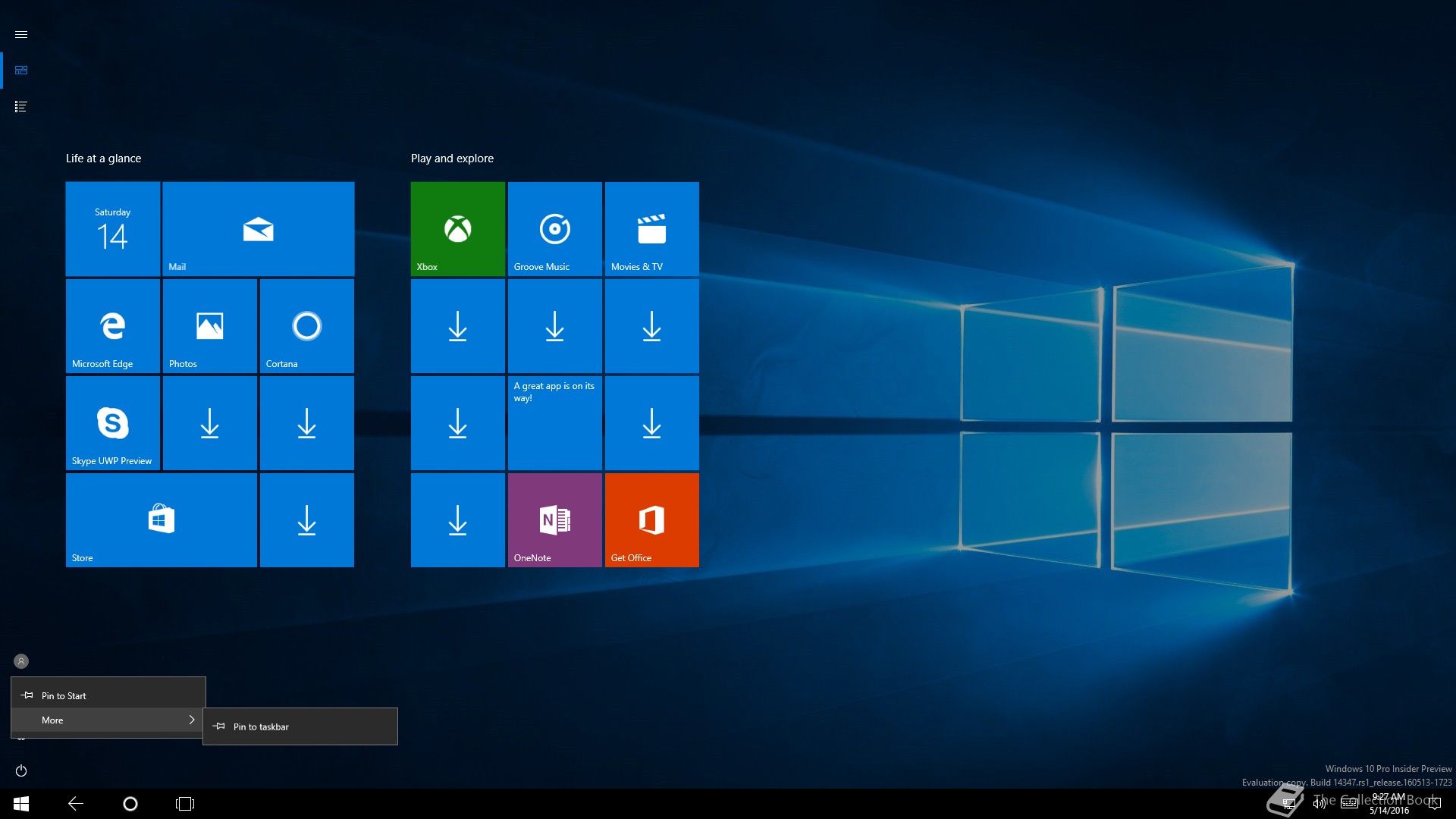Open the Action Center notification icon

[1434, 804]
